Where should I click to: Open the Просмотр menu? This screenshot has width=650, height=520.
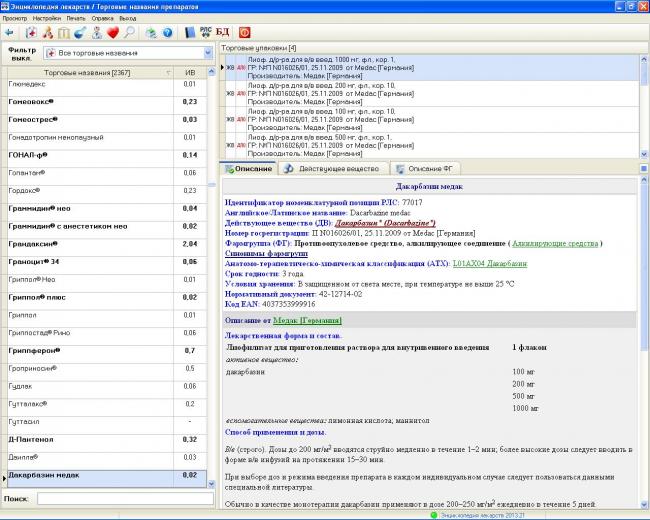15,18
